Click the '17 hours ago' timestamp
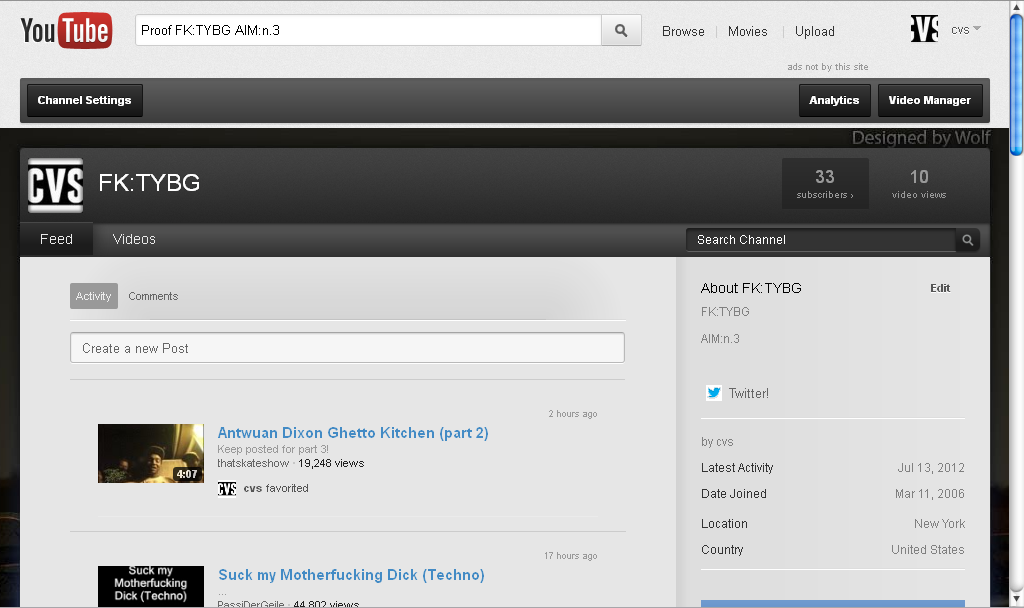Image resolution: width=1024 pixels, height=608 pixels. click(x=571, y=556)
